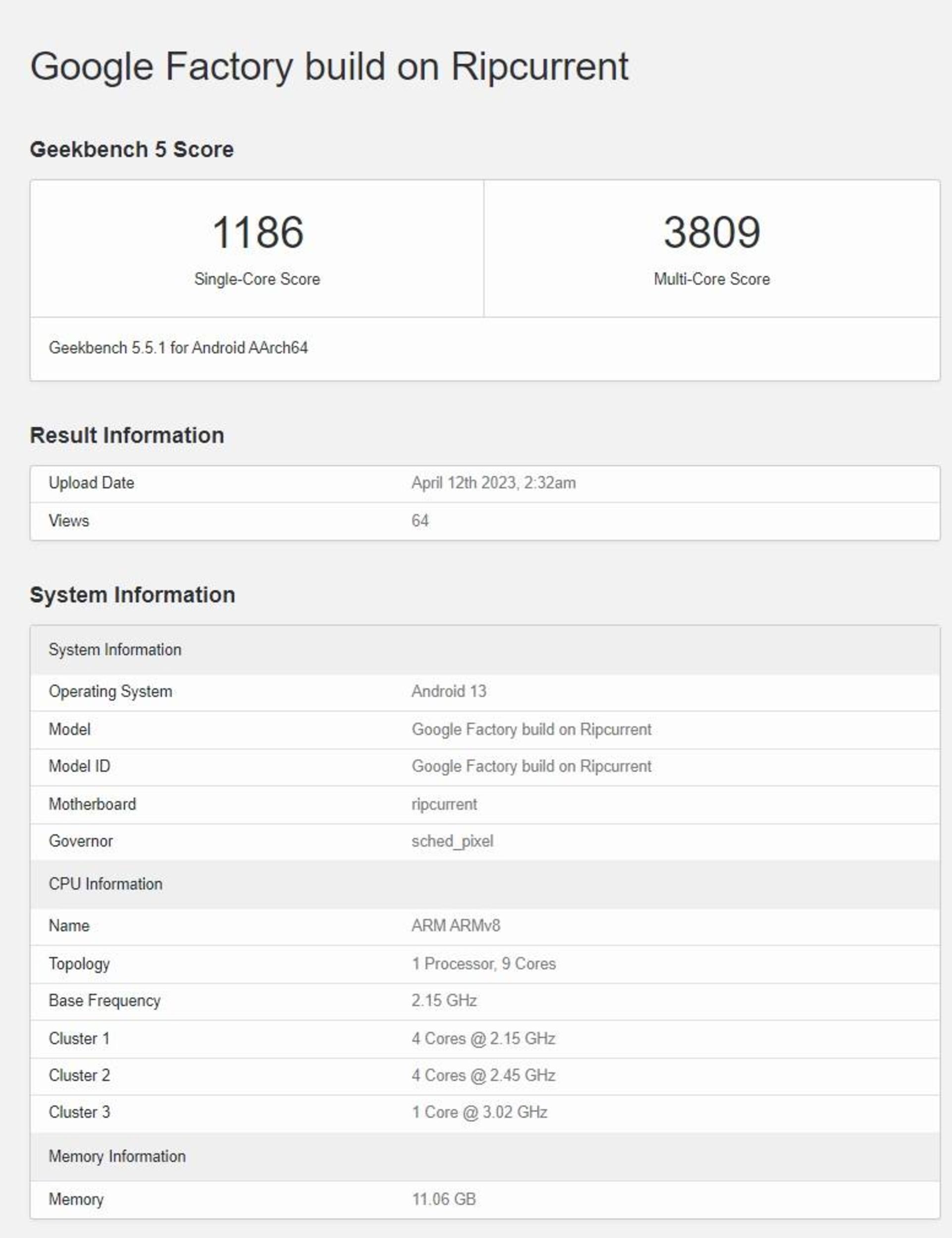
Task: Click the 'Multi-Core Score' label
Action: [712, 279]
